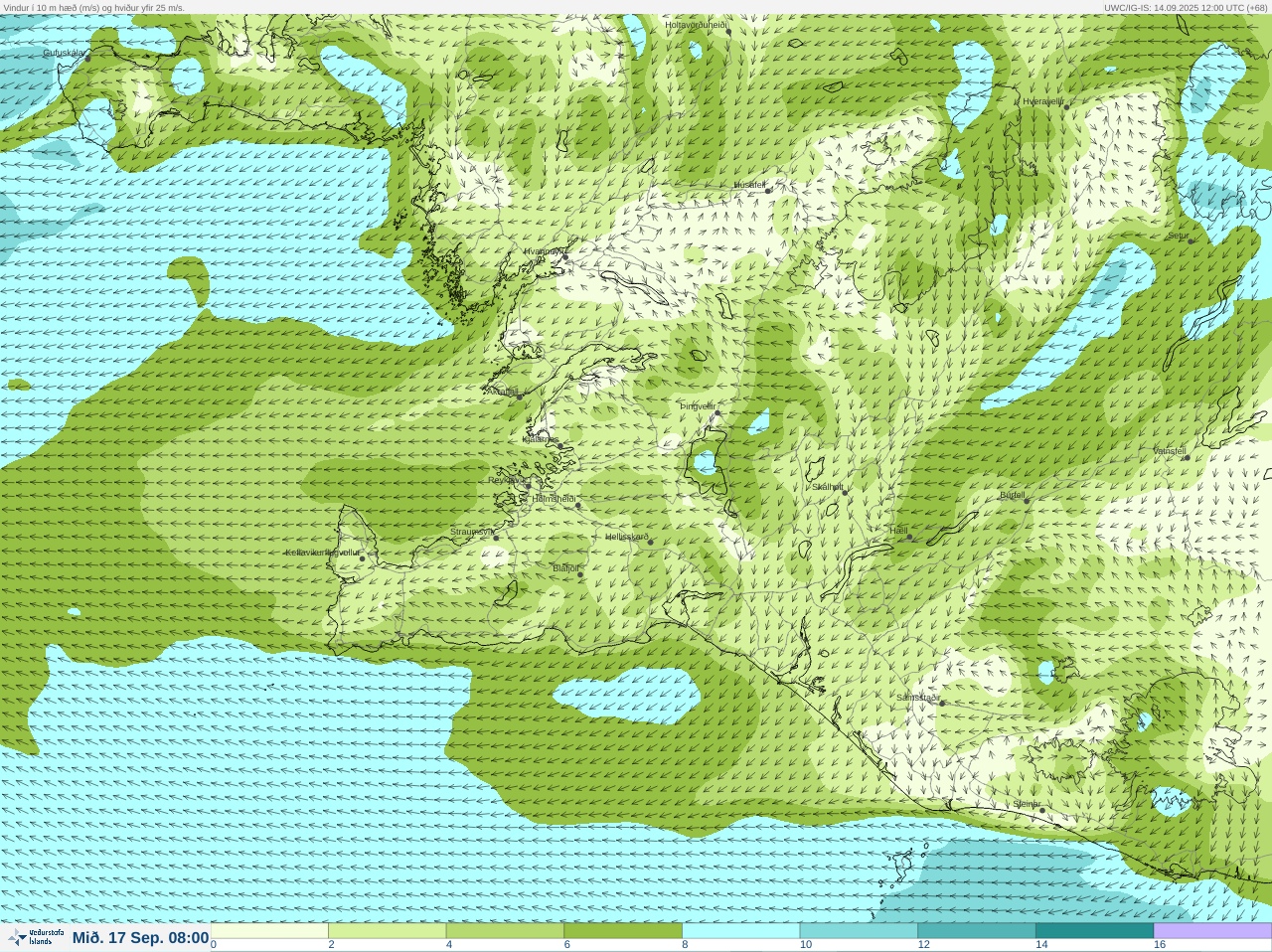The image size is (1272, 952).
Task: Click the Skálholt station label
Action: coord(828,486)
